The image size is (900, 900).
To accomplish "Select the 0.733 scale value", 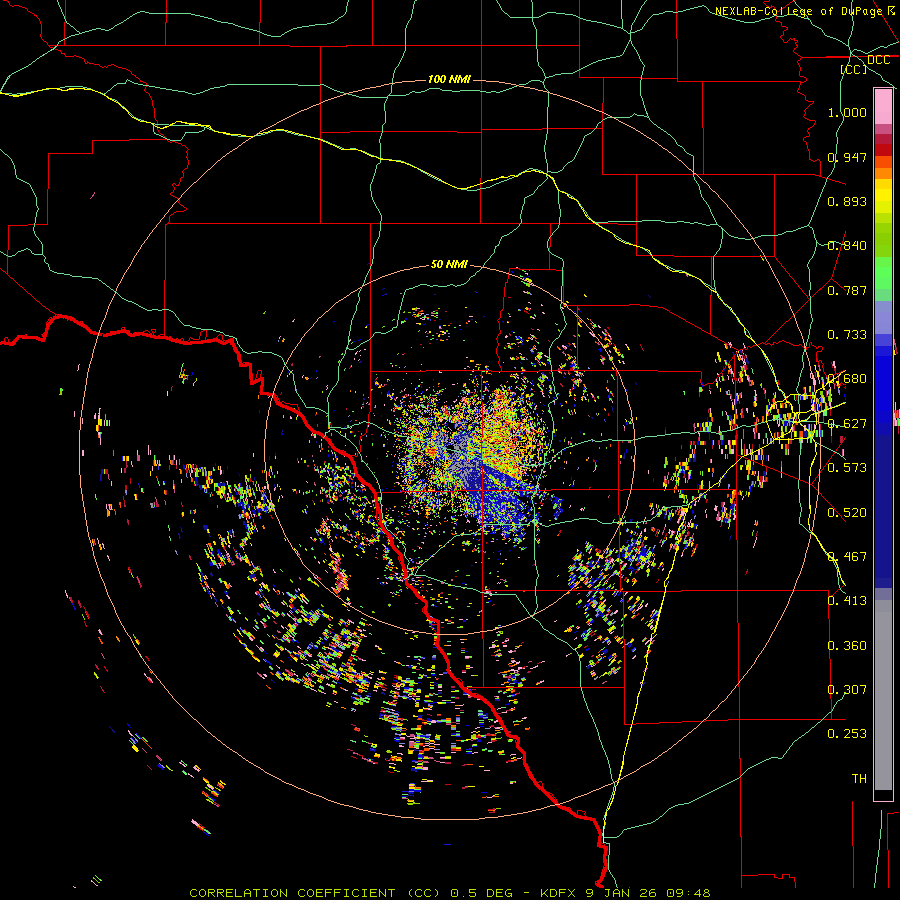I will (x=847, y=335).
